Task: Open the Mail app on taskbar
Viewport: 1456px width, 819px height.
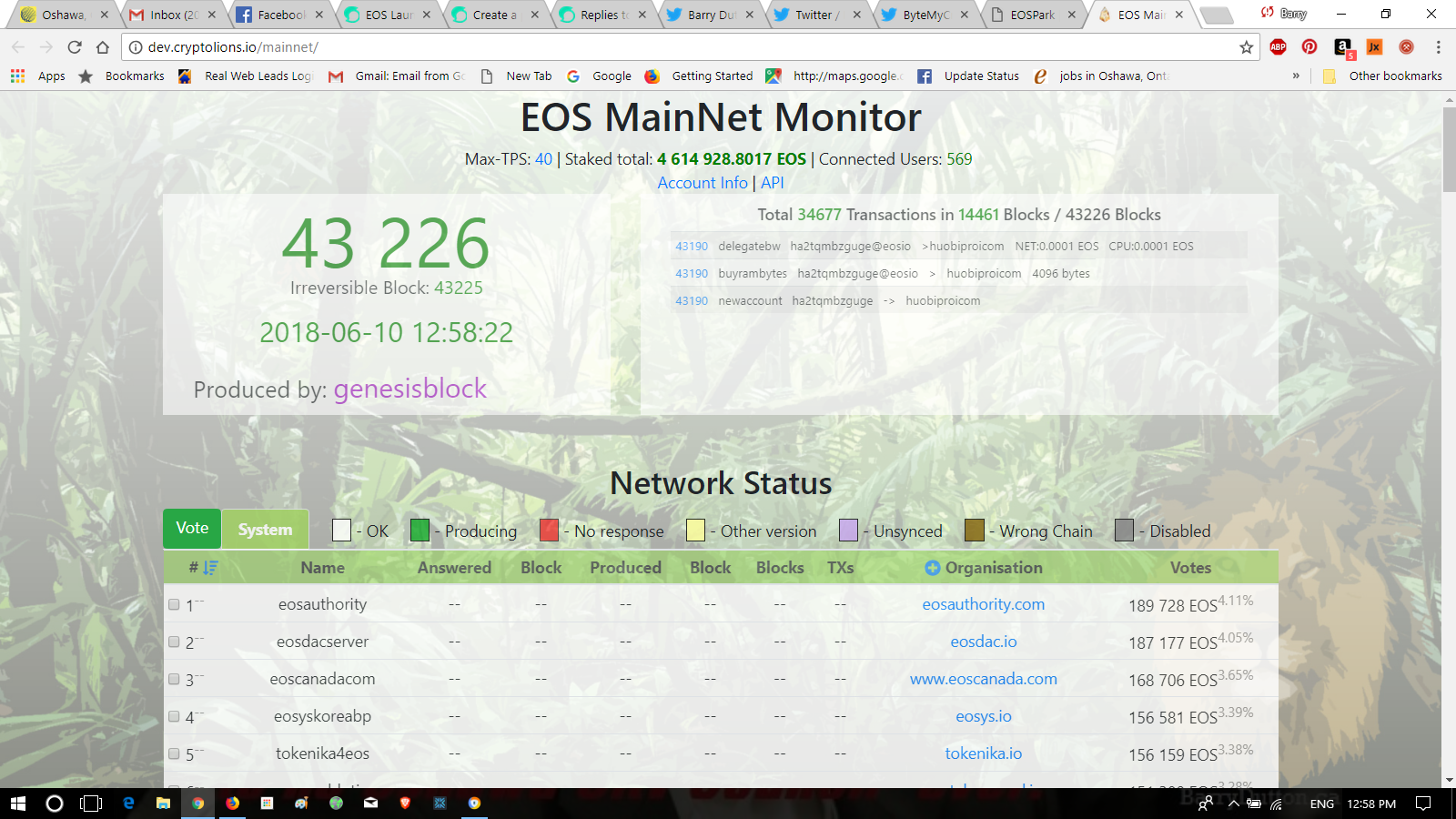Action: pos(370,804)
